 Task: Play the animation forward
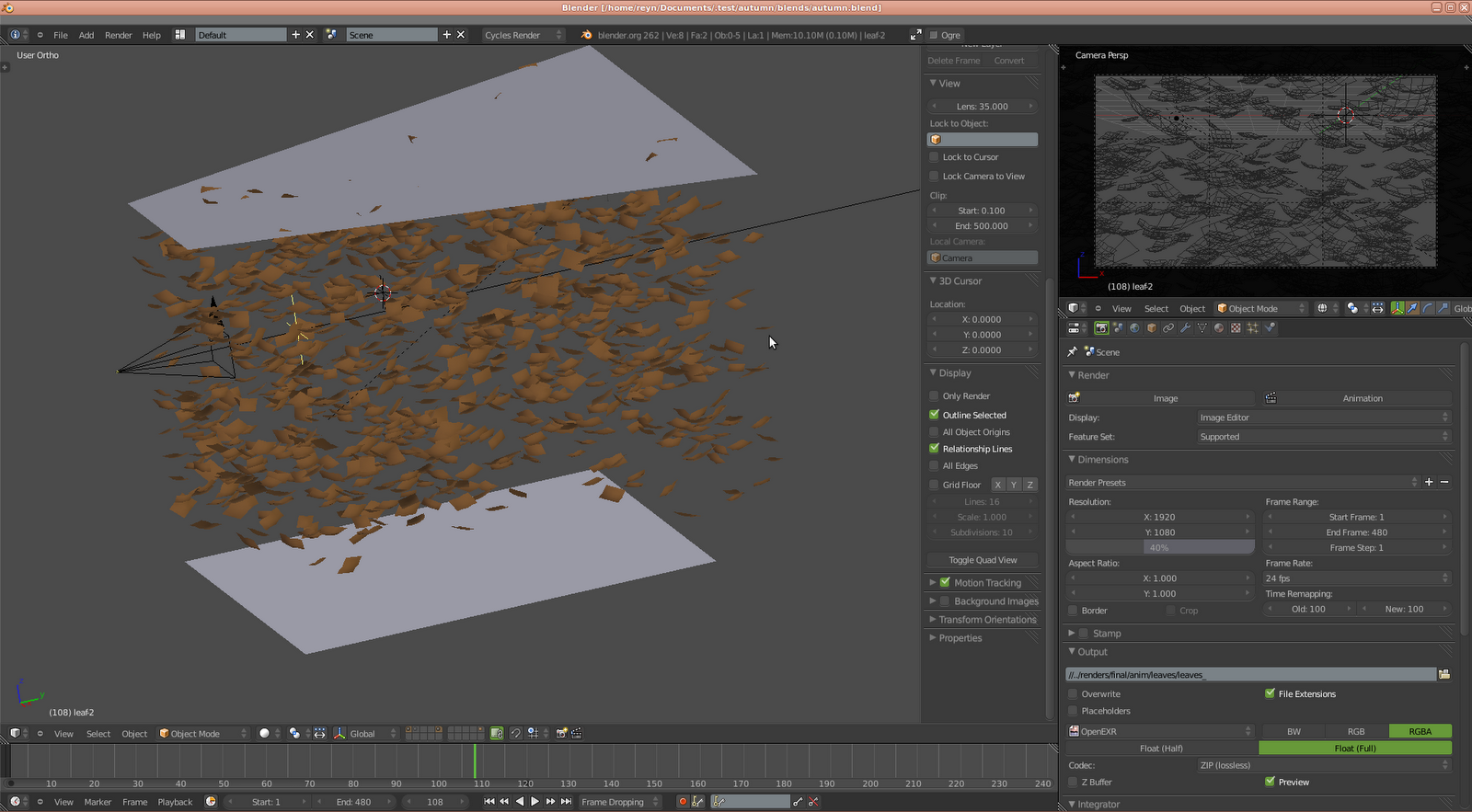pyautogui.click(x=535, y=802)
